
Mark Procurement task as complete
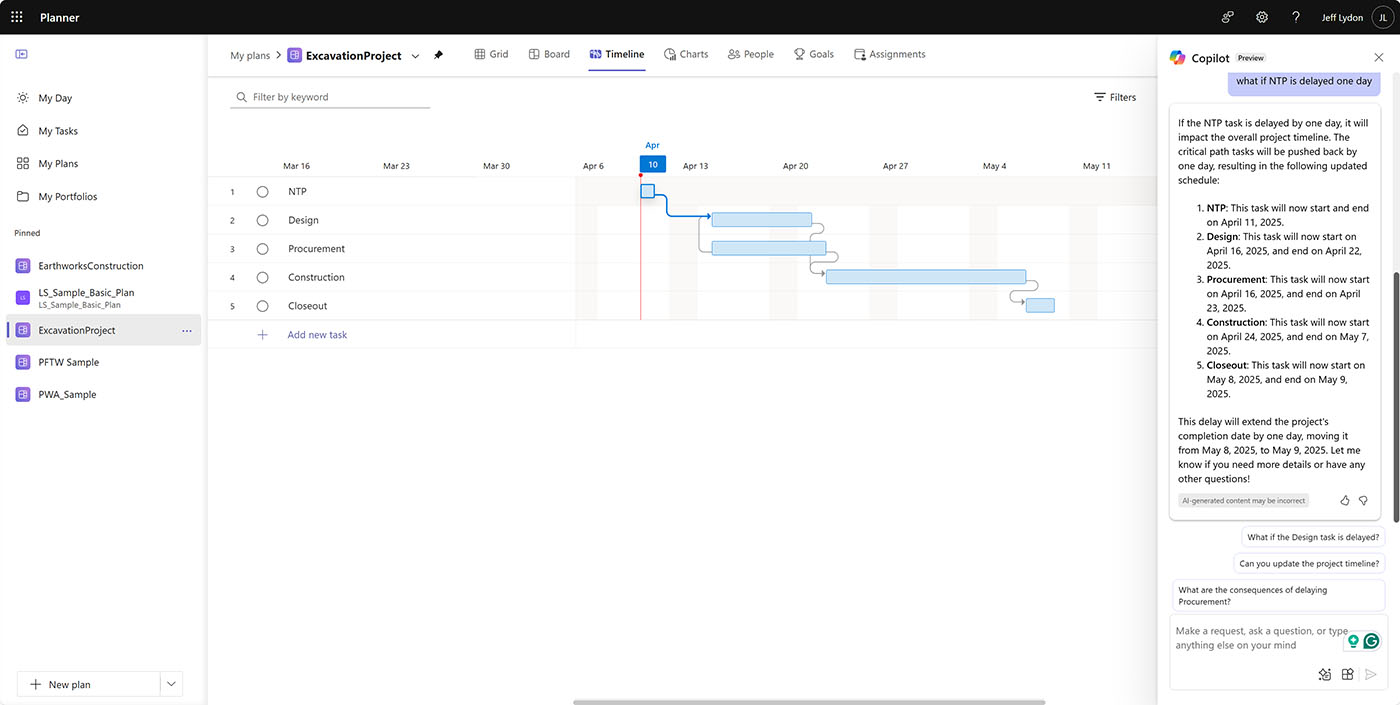(263, 249)
